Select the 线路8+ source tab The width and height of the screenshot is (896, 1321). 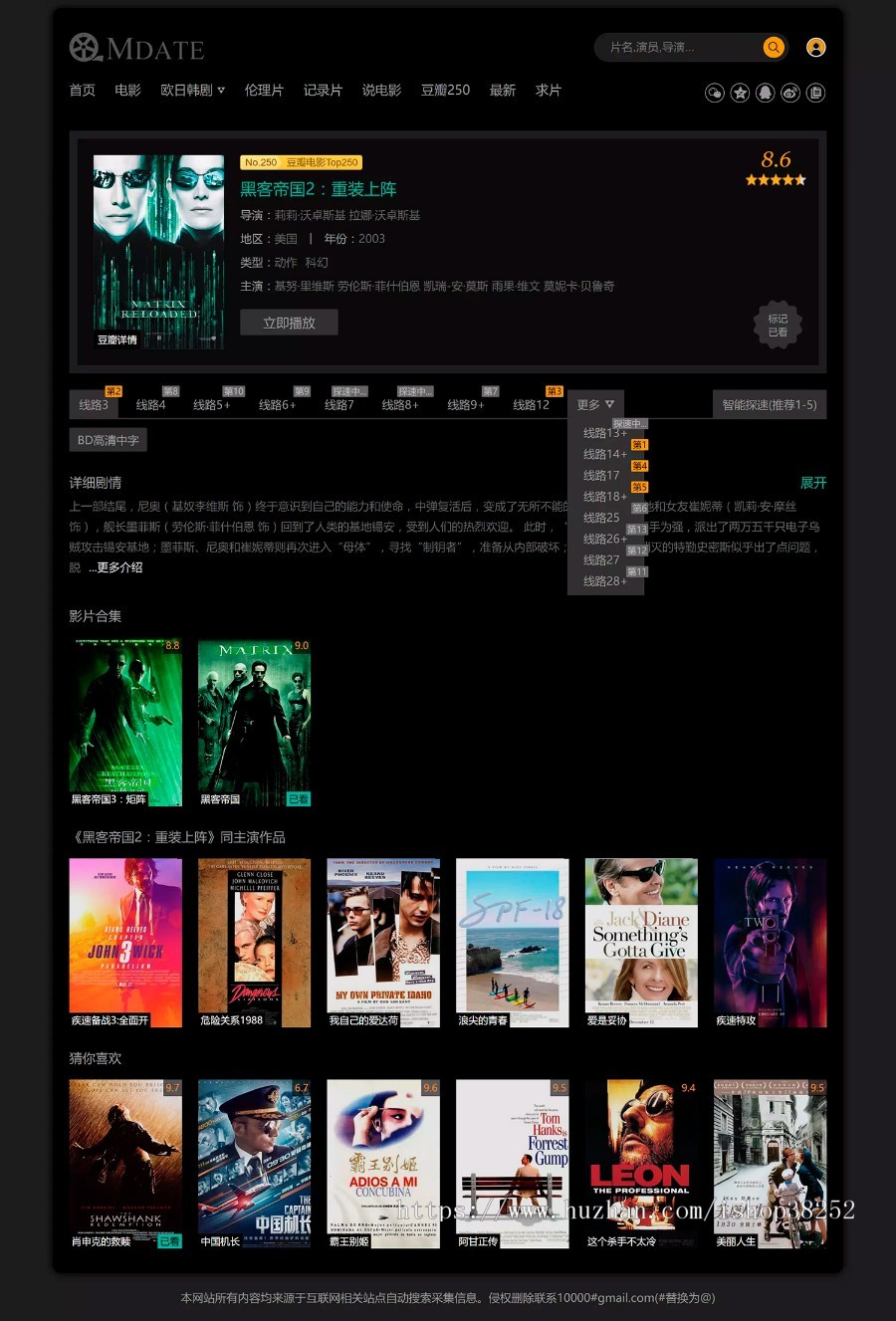coord(401,404)
